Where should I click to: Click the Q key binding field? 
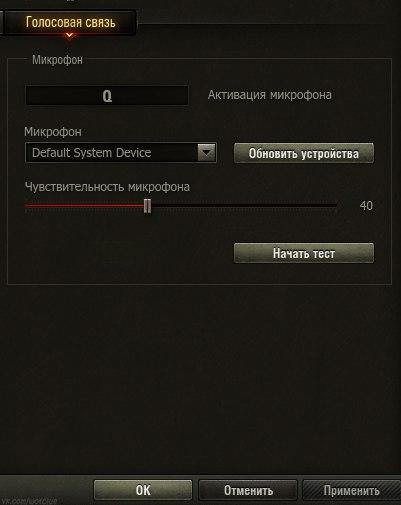tap(107, 96)
